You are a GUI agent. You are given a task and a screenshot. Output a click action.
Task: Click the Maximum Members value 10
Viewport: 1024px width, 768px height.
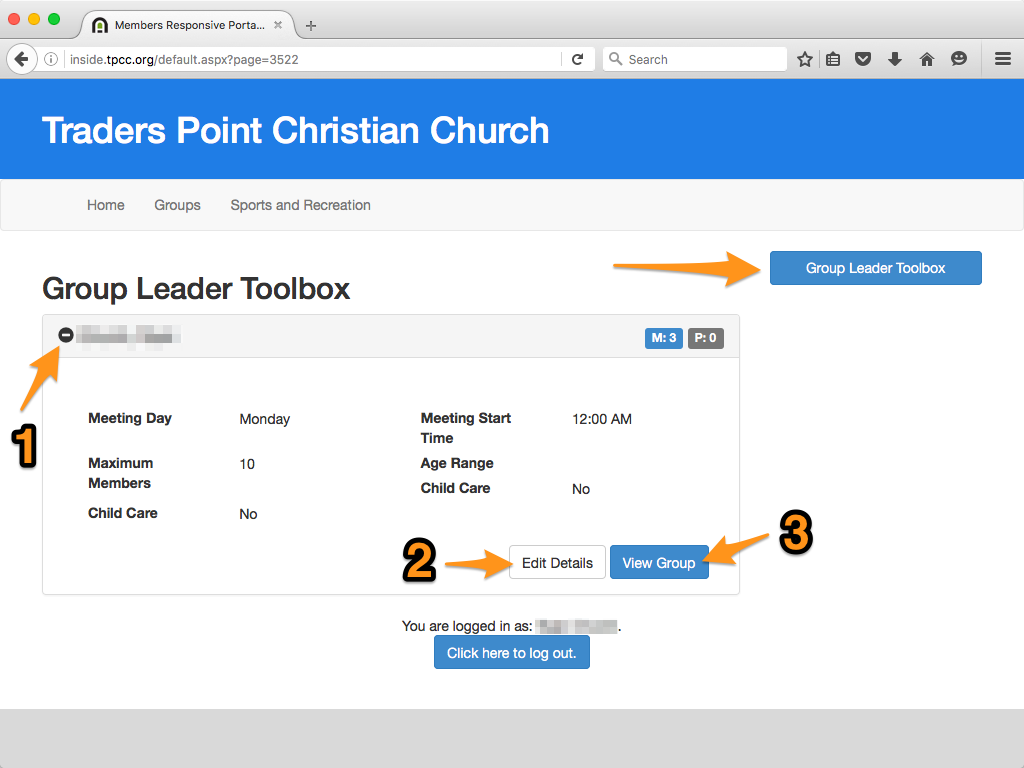[247, 464]
